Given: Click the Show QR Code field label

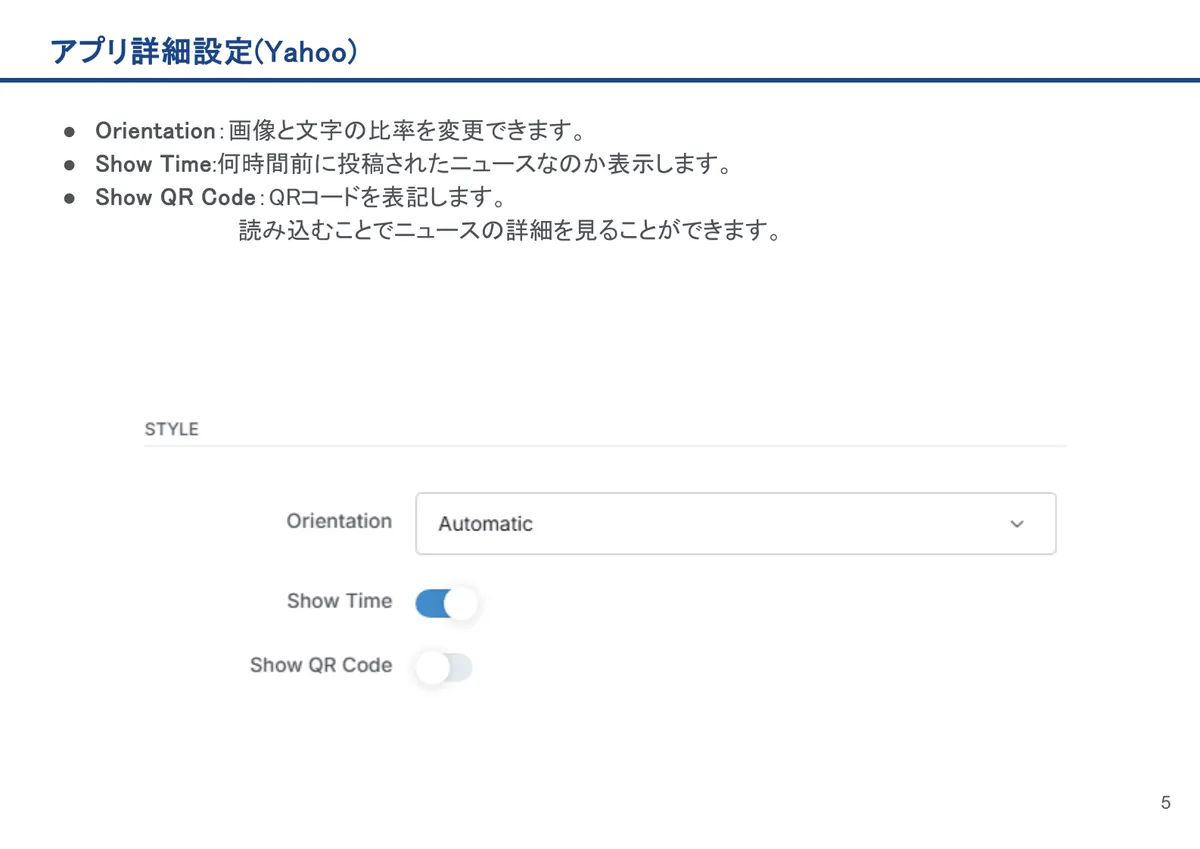Looking at the screenshot, I should pos(321,665).
